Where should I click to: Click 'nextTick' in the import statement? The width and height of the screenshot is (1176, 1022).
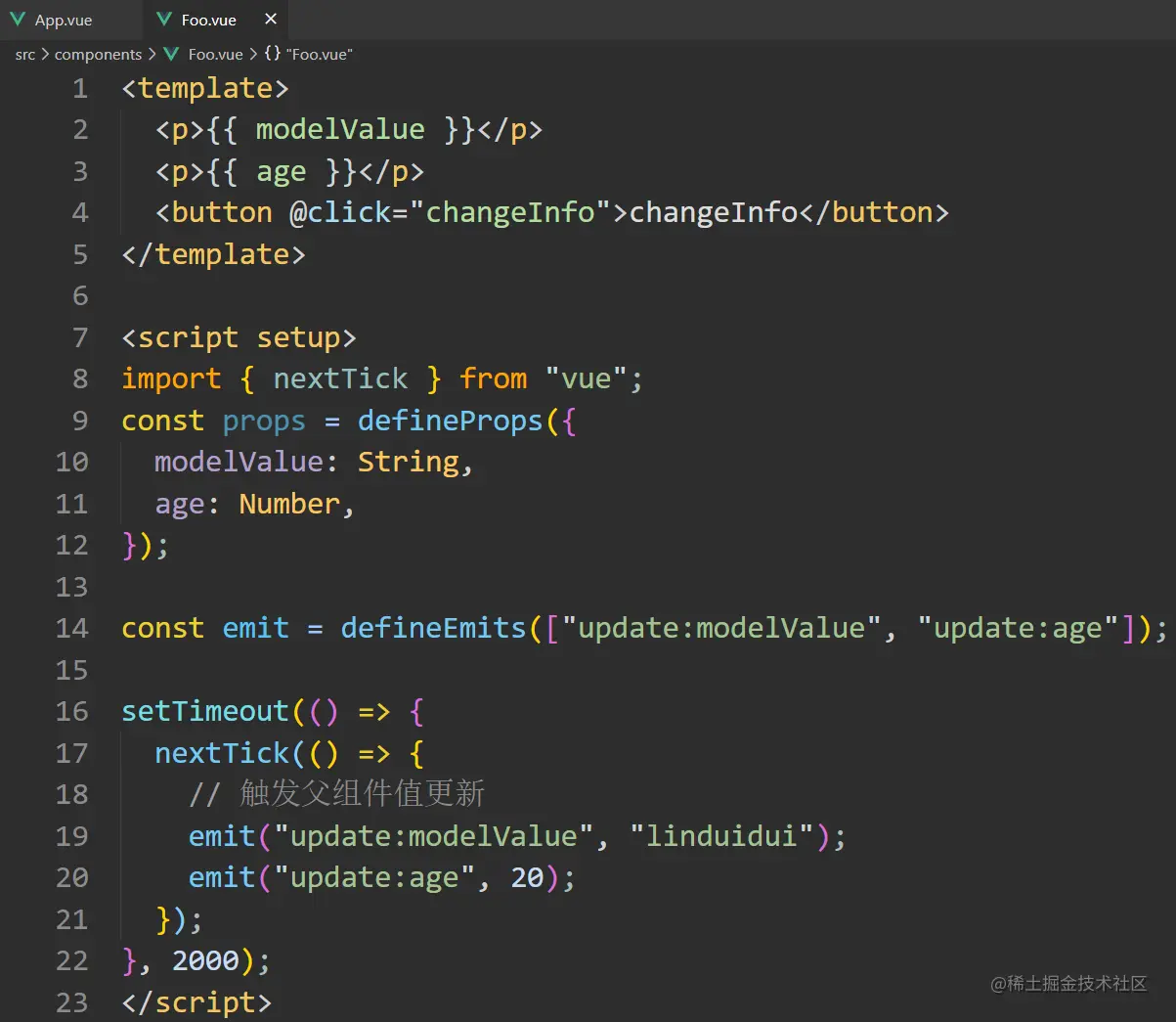(x=340, y=379)
